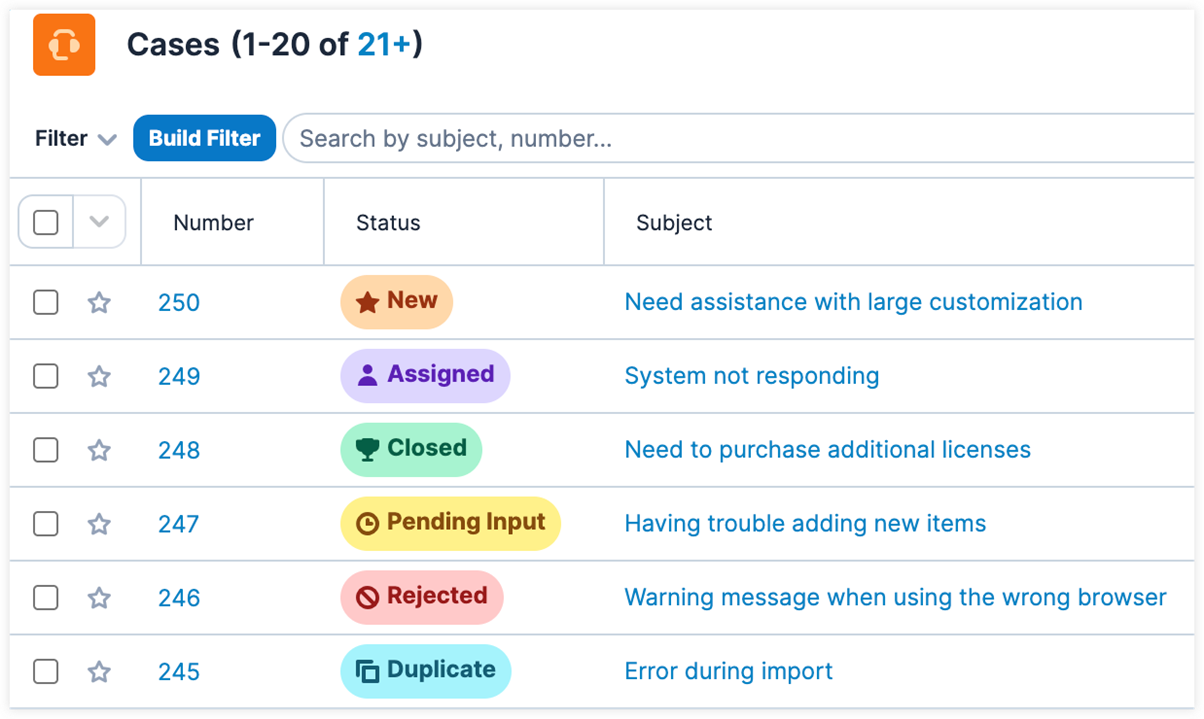
Task: Toggle the favorite star on case 246
Action: coord(99,598)
